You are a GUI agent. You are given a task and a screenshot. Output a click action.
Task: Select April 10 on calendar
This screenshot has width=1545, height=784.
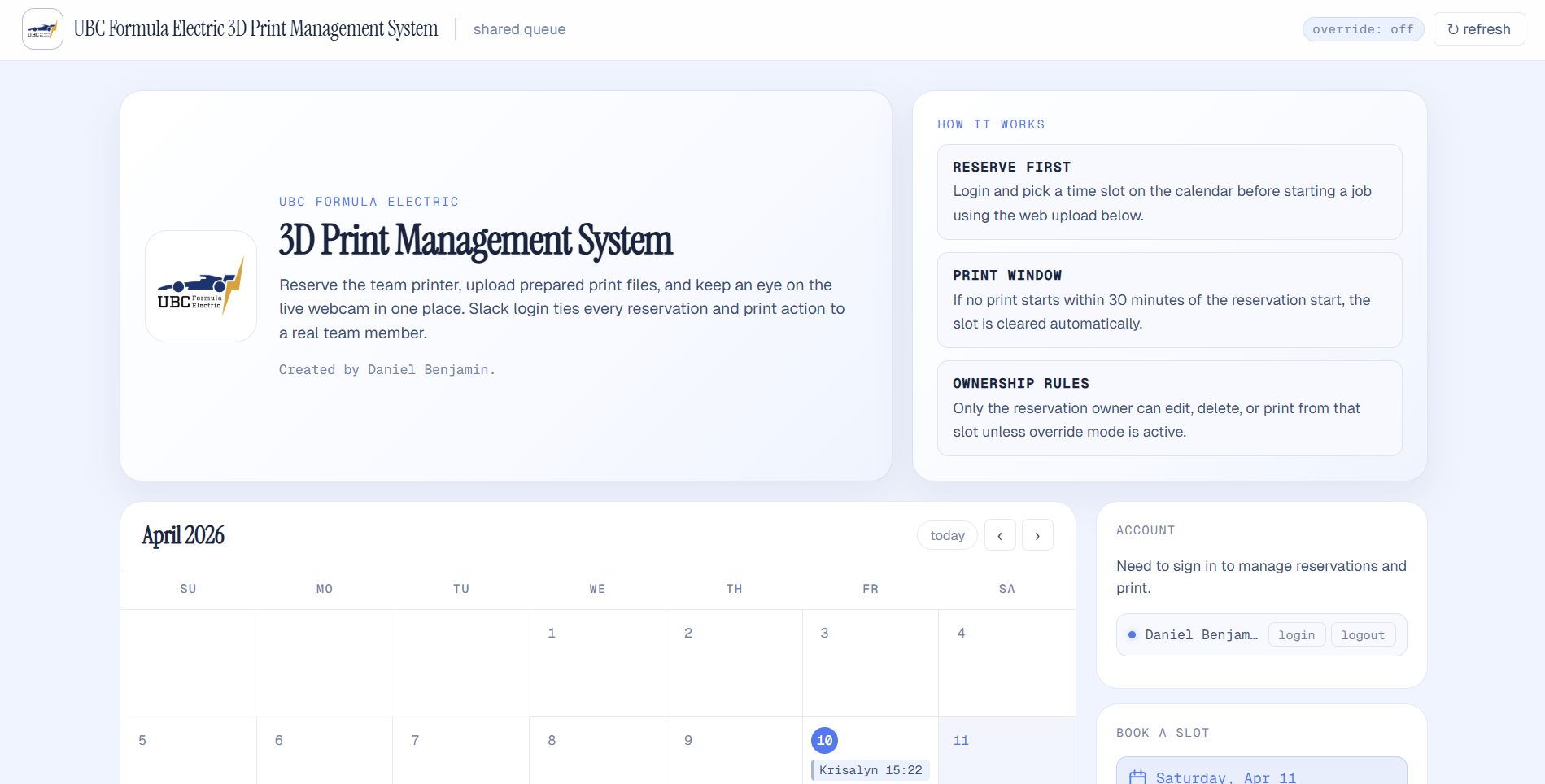[824, 740]
